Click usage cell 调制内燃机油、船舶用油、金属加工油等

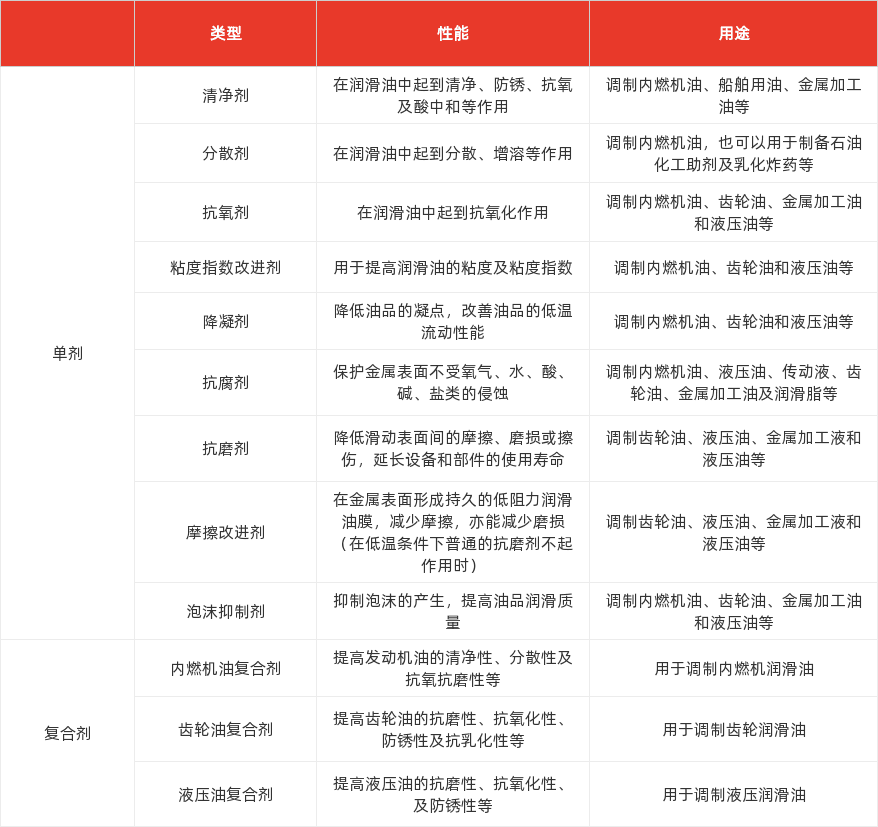click(734, 96)
